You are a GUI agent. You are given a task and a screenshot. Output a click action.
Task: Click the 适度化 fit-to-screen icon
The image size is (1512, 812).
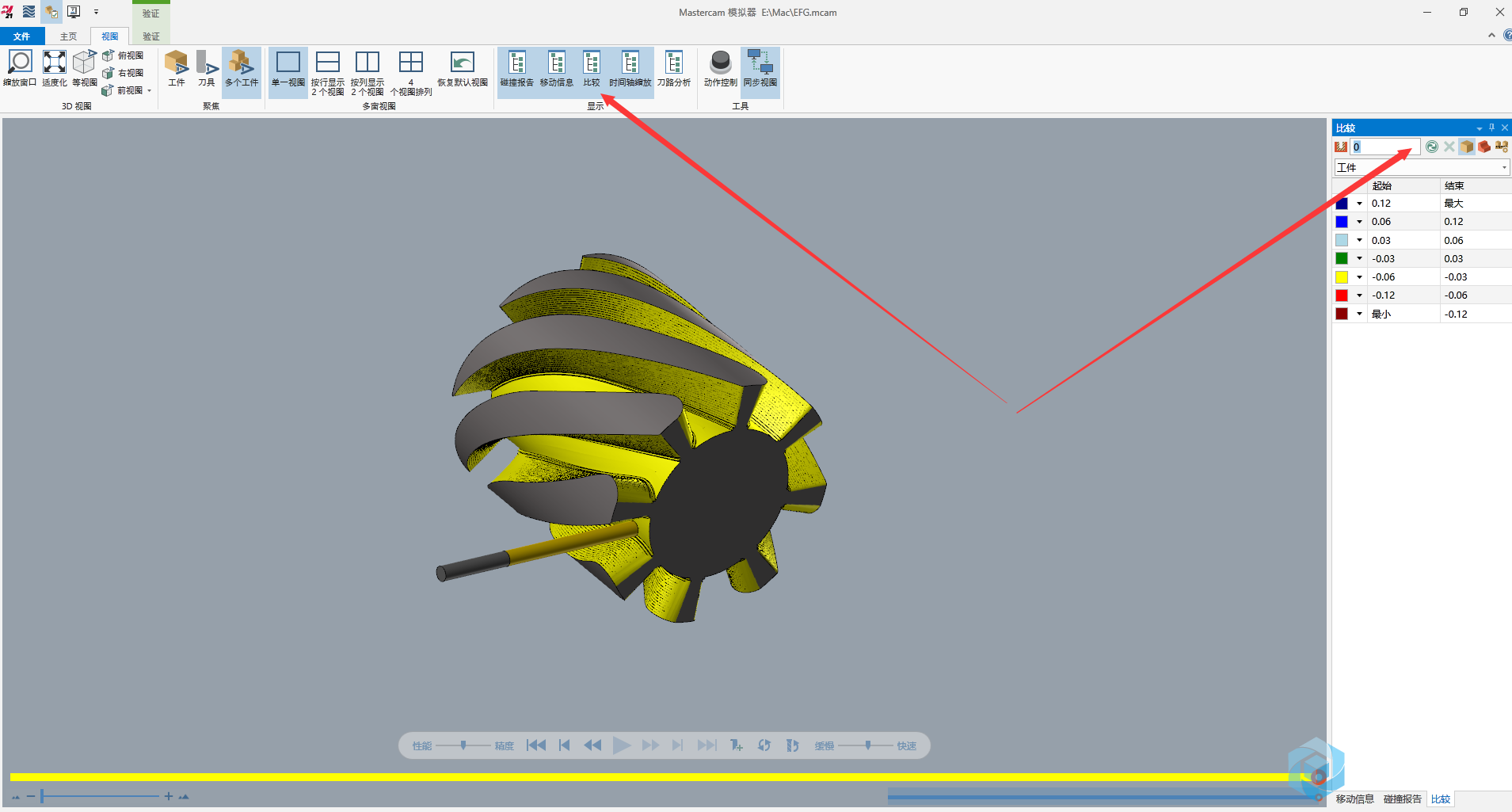(55, 68)
